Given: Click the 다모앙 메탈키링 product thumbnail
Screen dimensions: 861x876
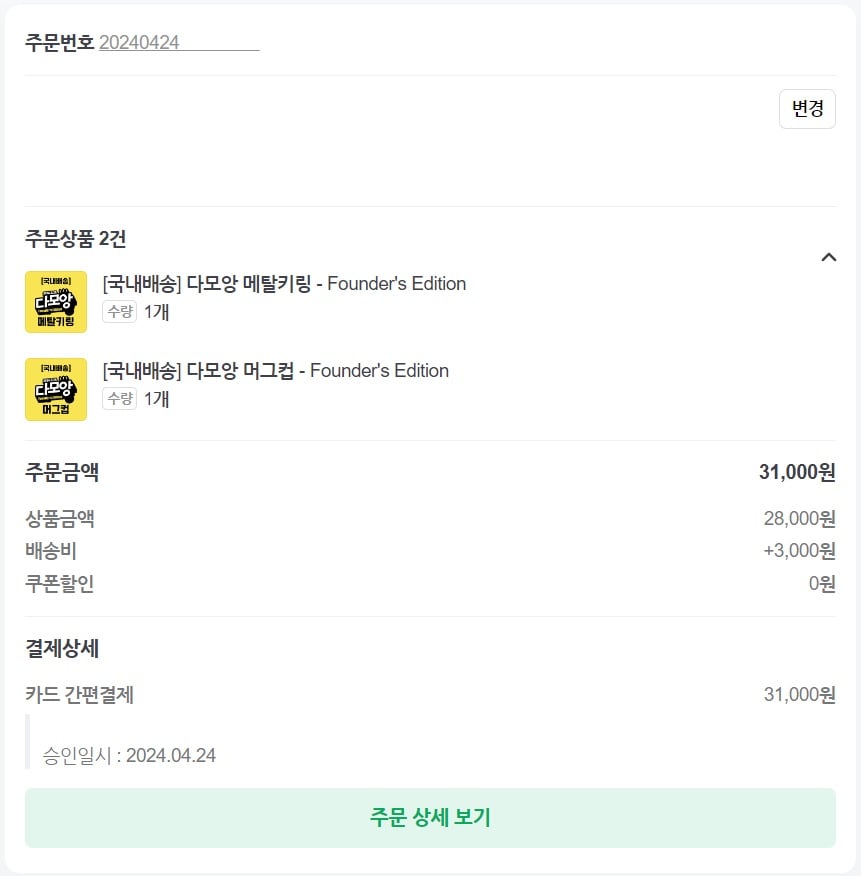Looking at the screenshot, I should tap(56, 302).
